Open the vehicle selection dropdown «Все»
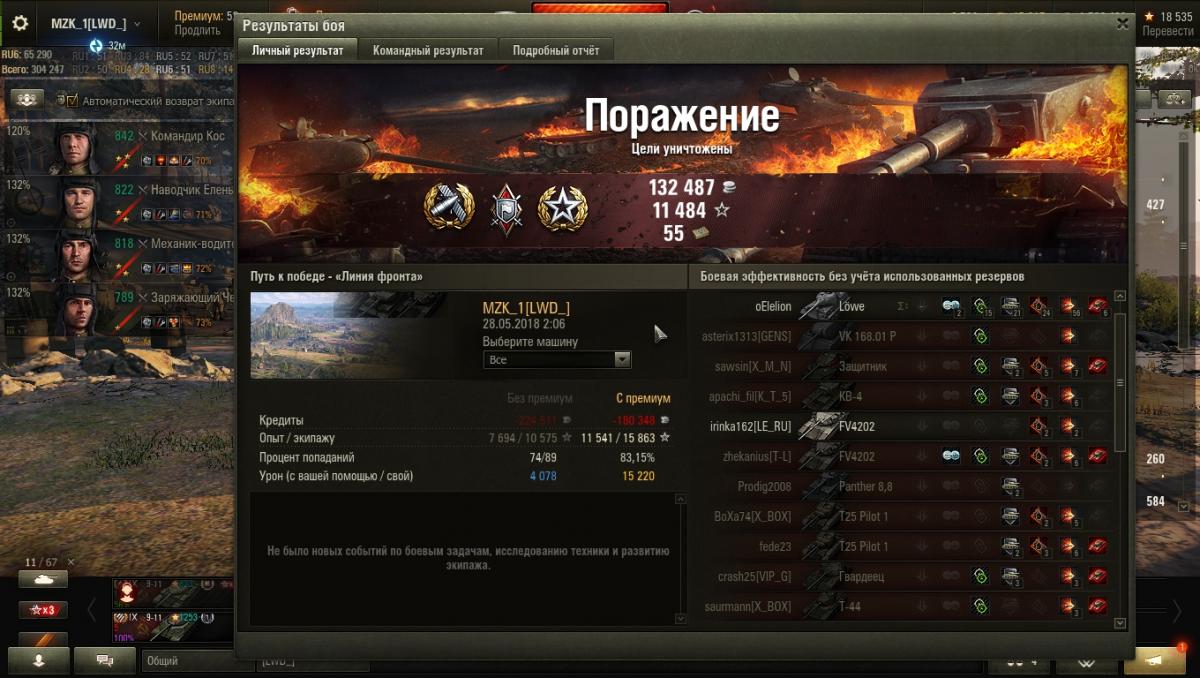 [x=557, y=359]
